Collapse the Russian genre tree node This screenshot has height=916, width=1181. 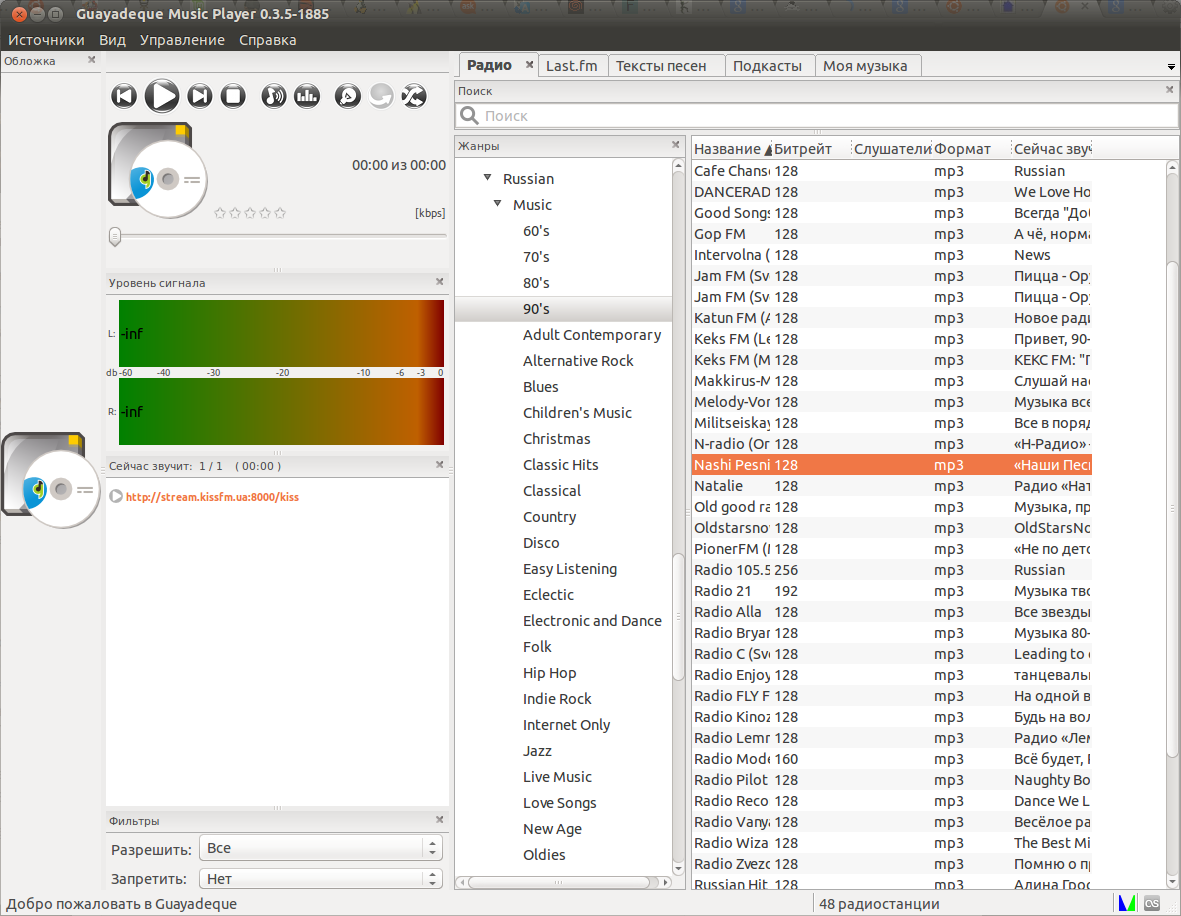pos(487,178)
